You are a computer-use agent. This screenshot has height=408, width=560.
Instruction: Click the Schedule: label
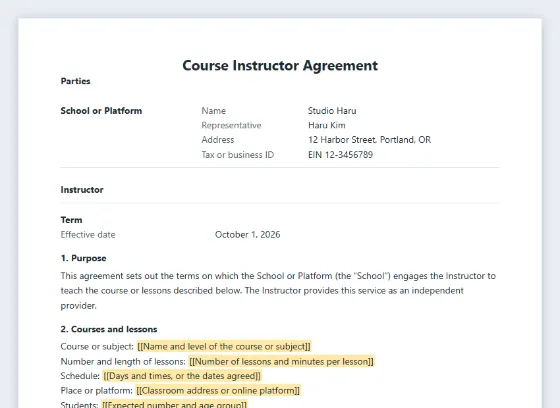pyautogui.click(x=80, y=376)
